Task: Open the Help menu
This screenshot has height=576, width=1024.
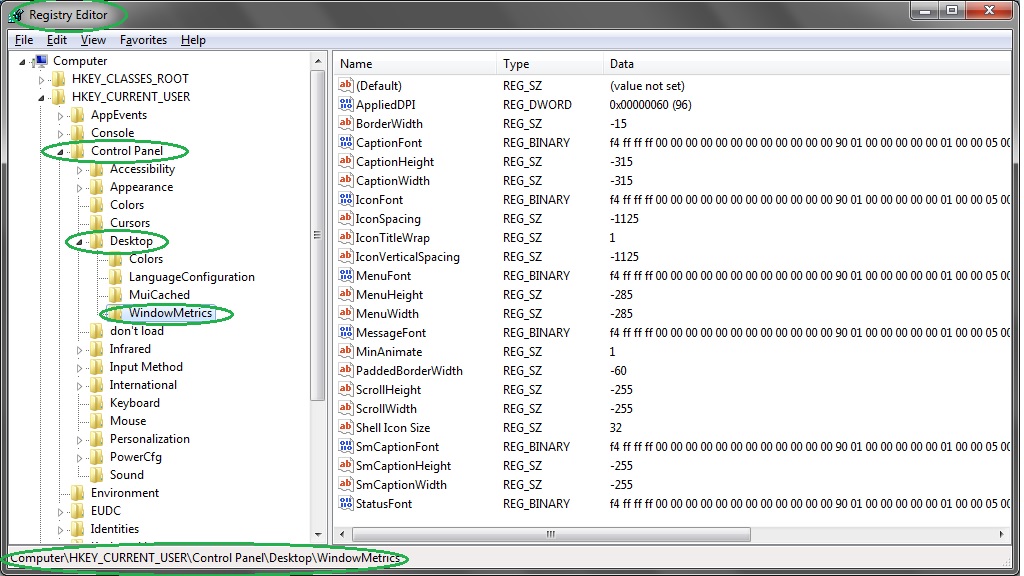Action: tap(193, 40)
